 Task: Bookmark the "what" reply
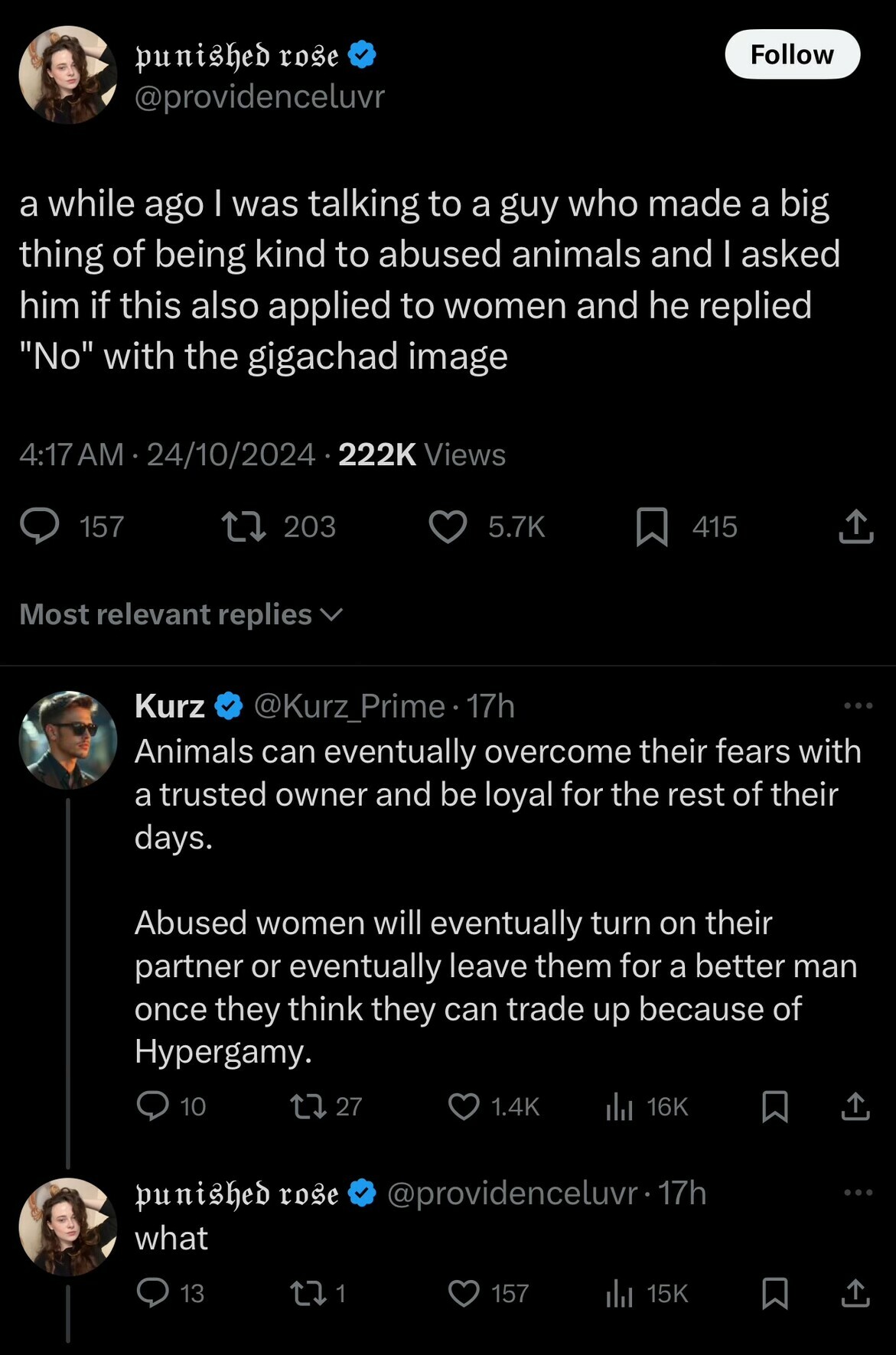coord(774,1294)
